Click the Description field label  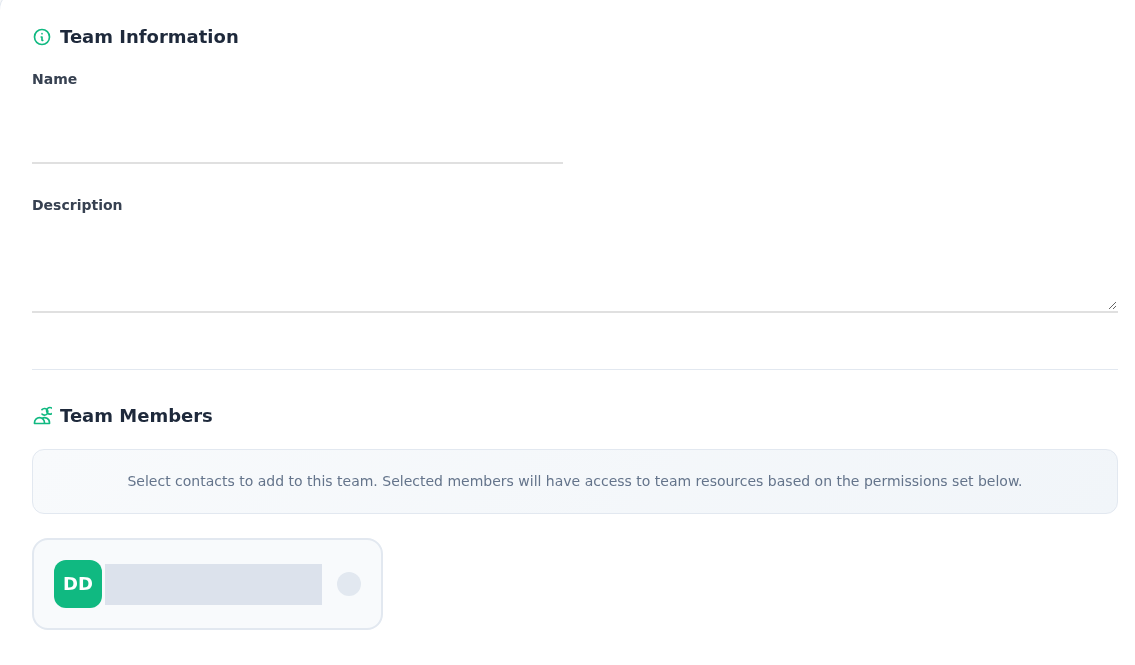click(77, 206)
